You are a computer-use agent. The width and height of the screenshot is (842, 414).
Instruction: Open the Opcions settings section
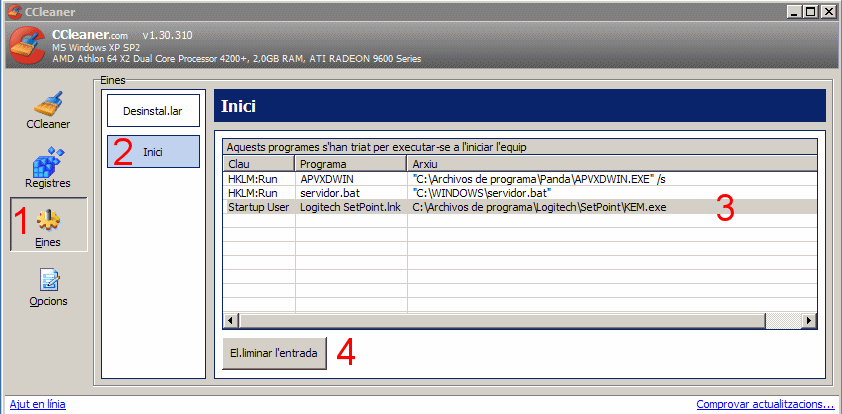(48, 287)
